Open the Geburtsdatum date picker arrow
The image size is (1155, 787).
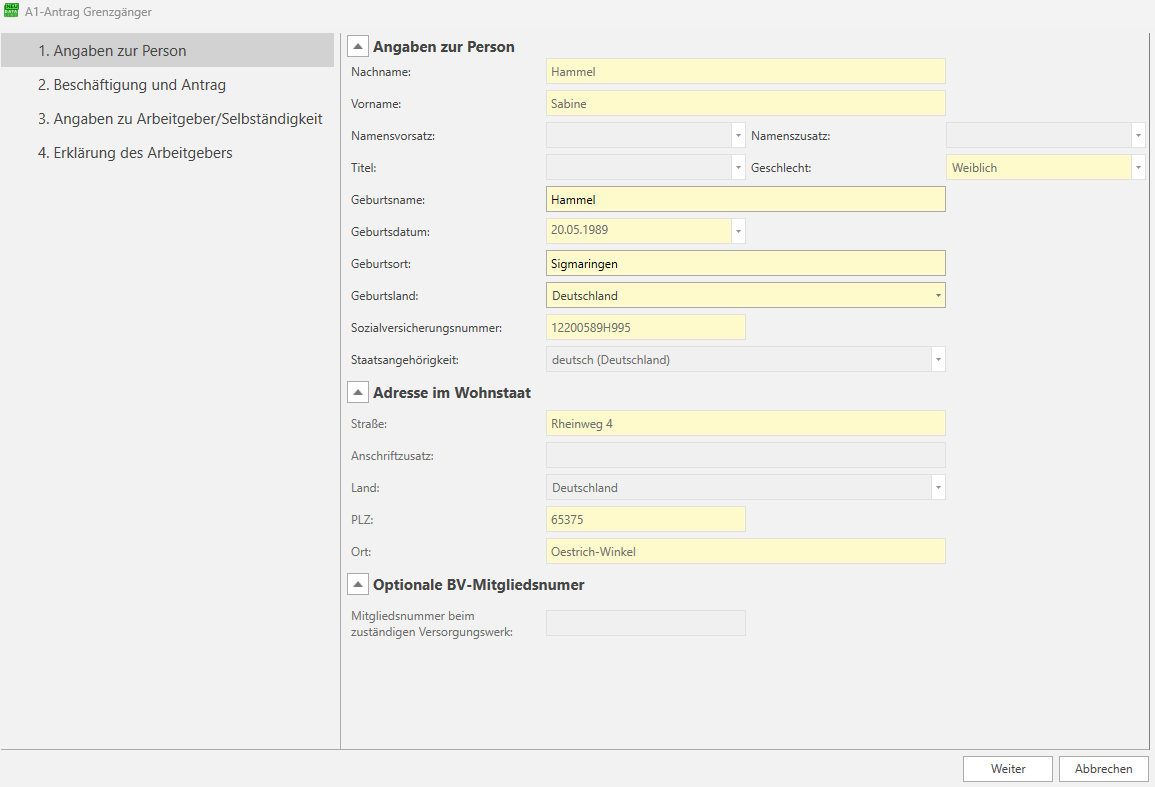tap(739, 232)
